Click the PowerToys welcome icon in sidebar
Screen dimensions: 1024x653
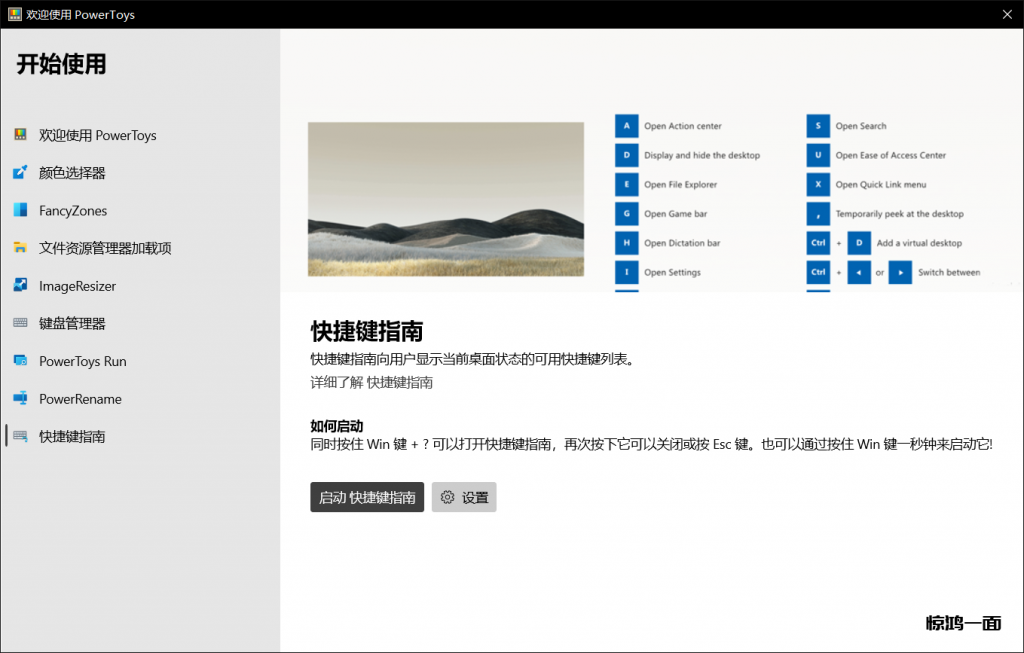[x=20, y=135]
